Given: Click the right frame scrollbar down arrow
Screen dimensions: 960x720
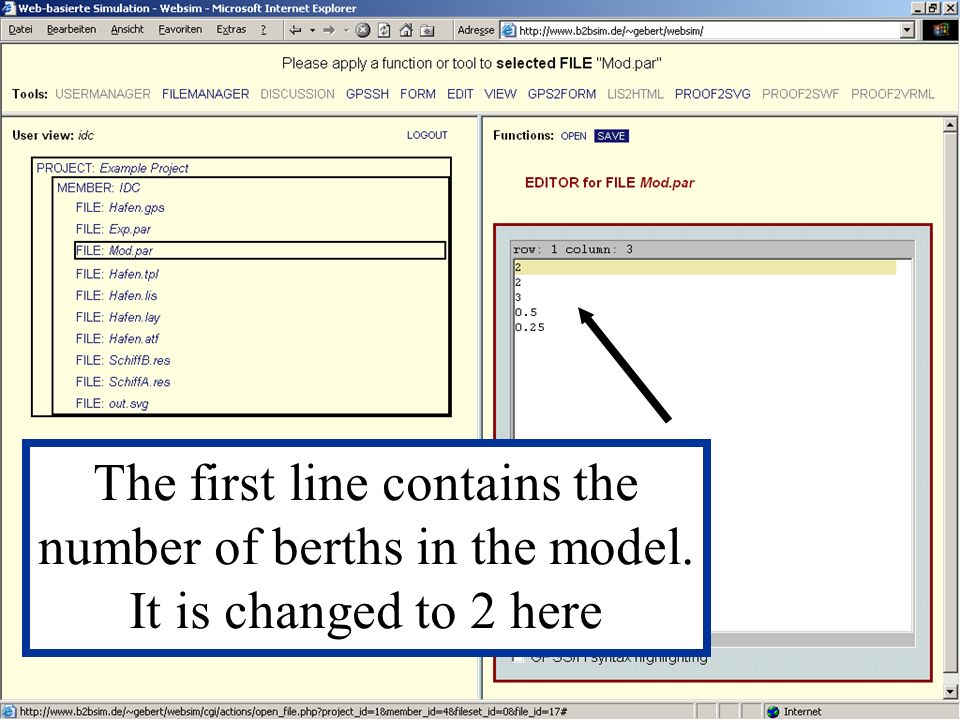Looking at the screenshot, I should (x=950, y=692).
